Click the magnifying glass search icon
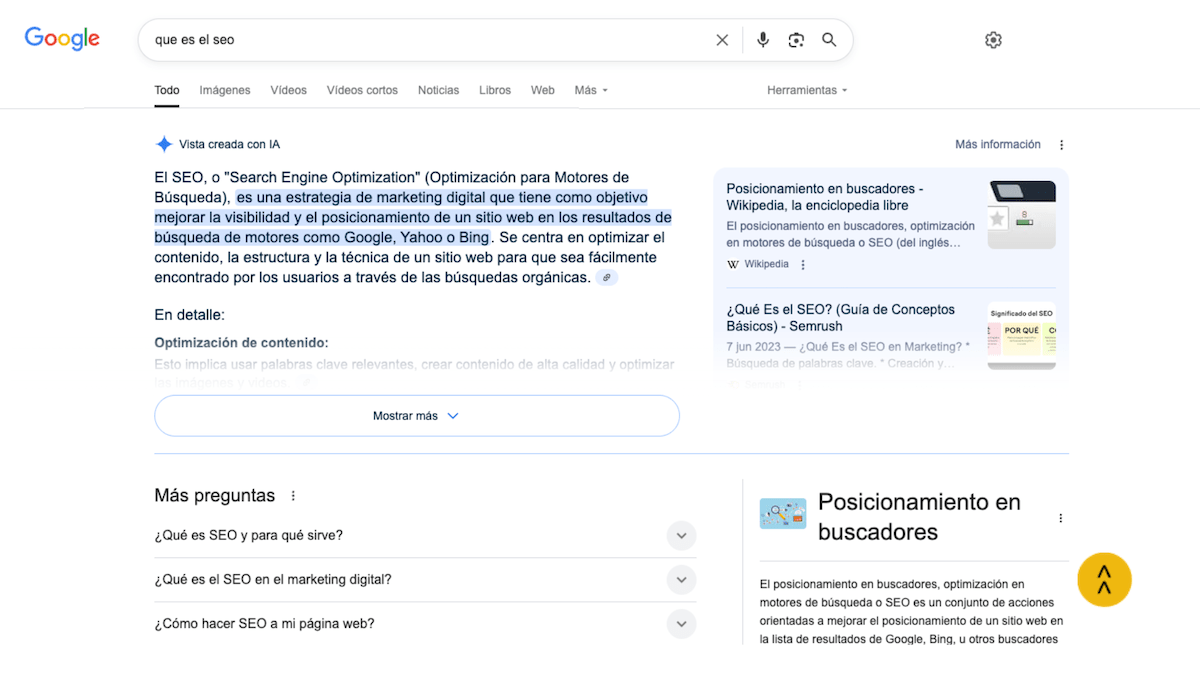 pyautogui.click(x=829, y=40)
